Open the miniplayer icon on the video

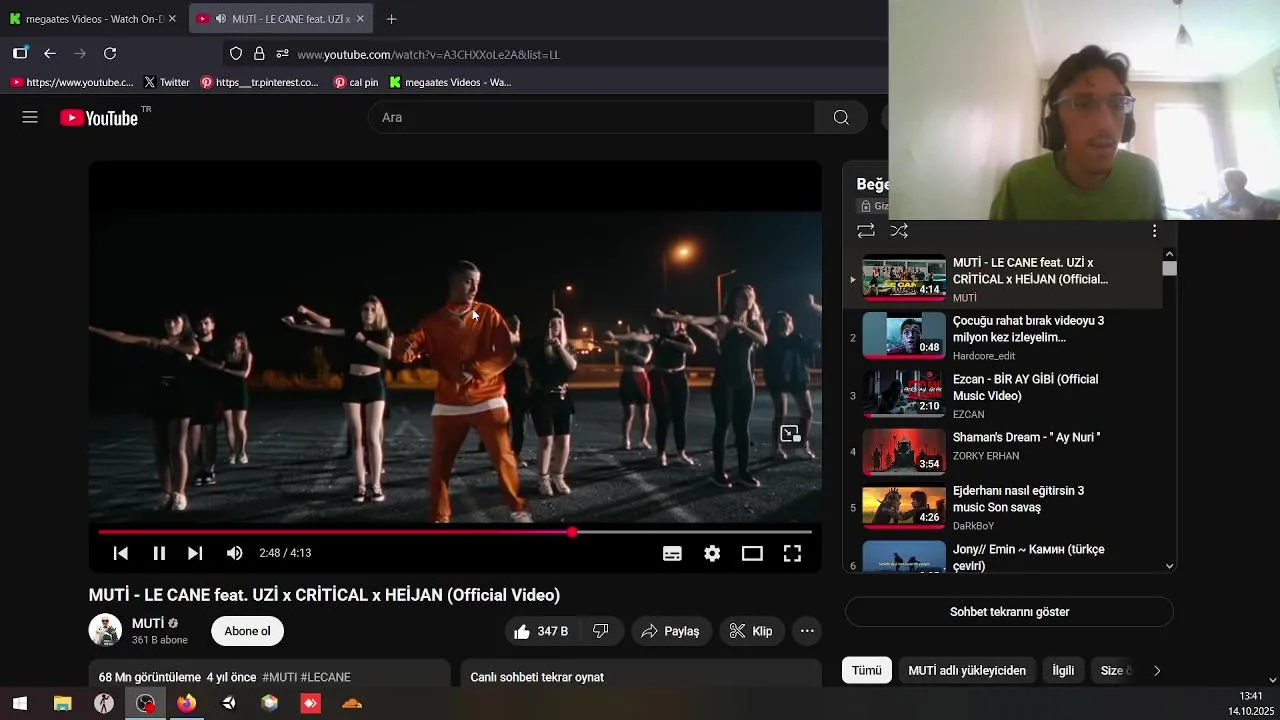pyautogui.click(x=790, y=434)
